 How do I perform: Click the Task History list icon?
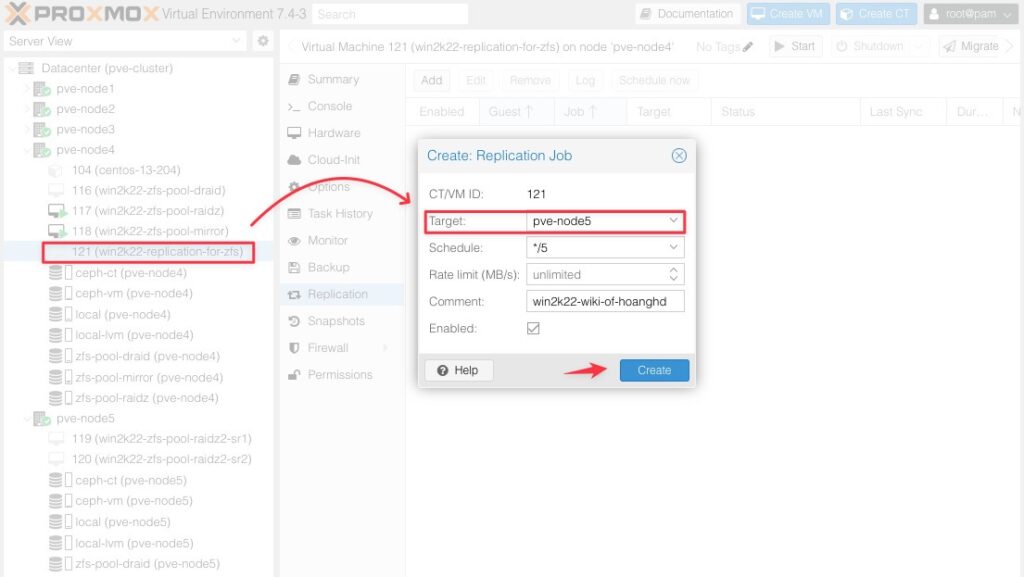[x=294, y=213]
